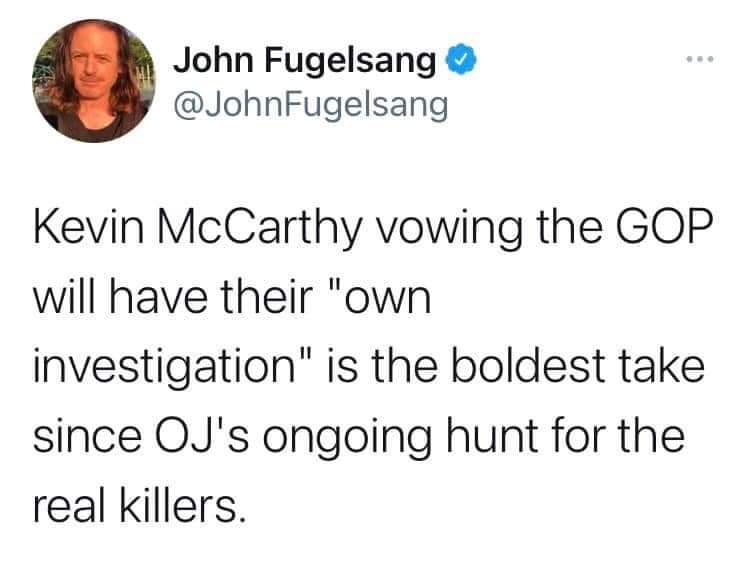Click the word since in tweet
750x571 pixels.
(x=88, y=436)
